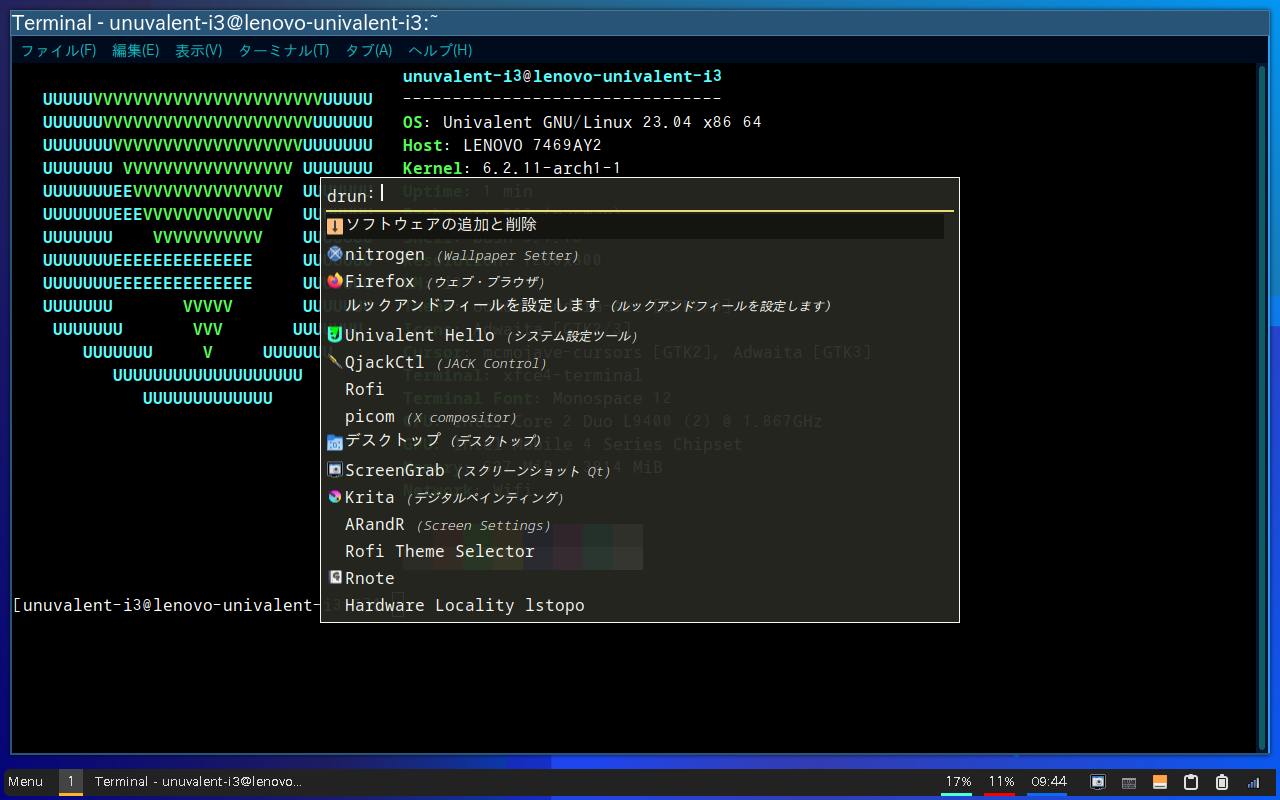
Task: Open the panel Menu button
Action: click(26, 782)
